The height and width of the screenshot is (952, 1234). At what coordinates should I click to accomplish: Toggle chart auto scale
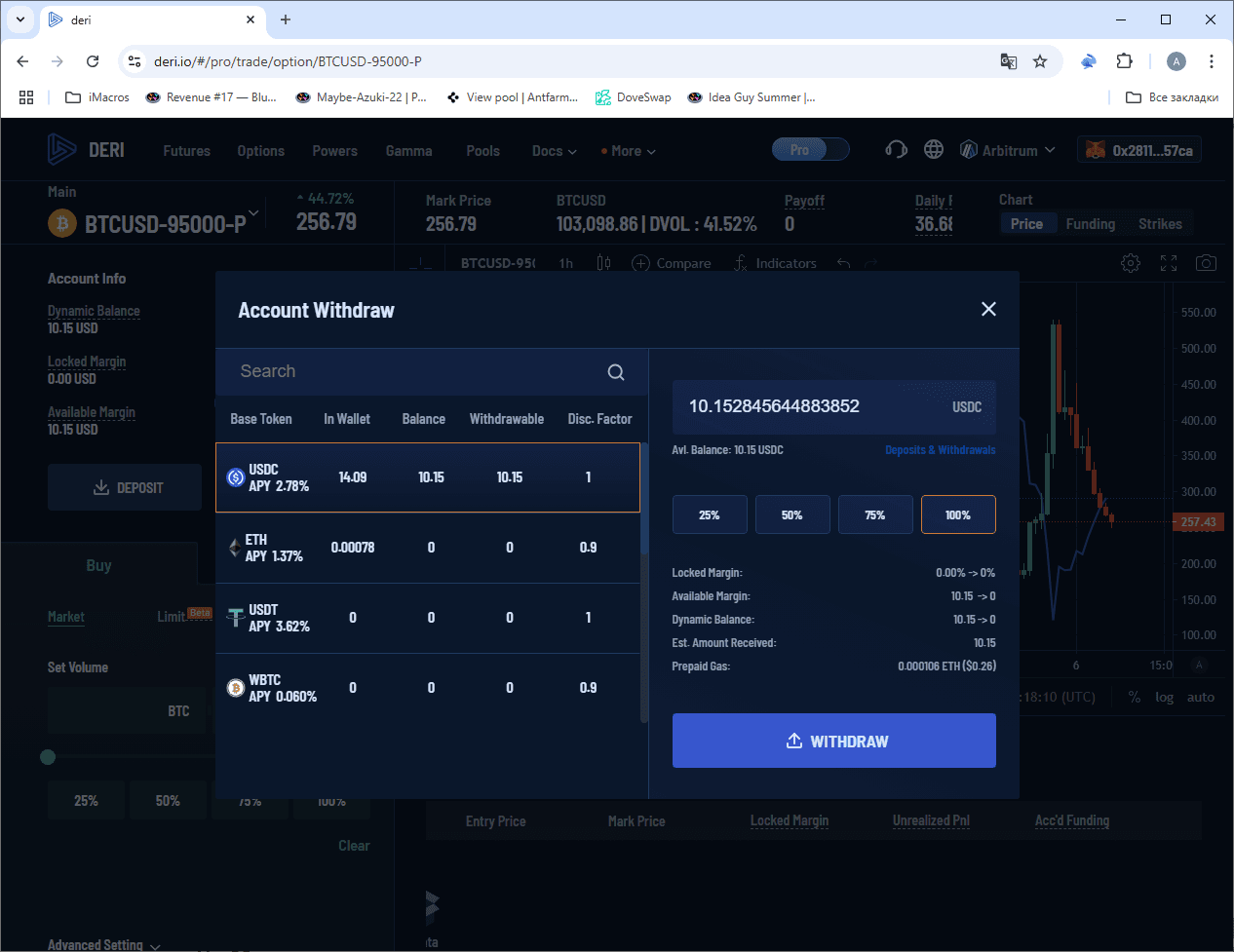pyautogui.click(x=1201, y=697)
